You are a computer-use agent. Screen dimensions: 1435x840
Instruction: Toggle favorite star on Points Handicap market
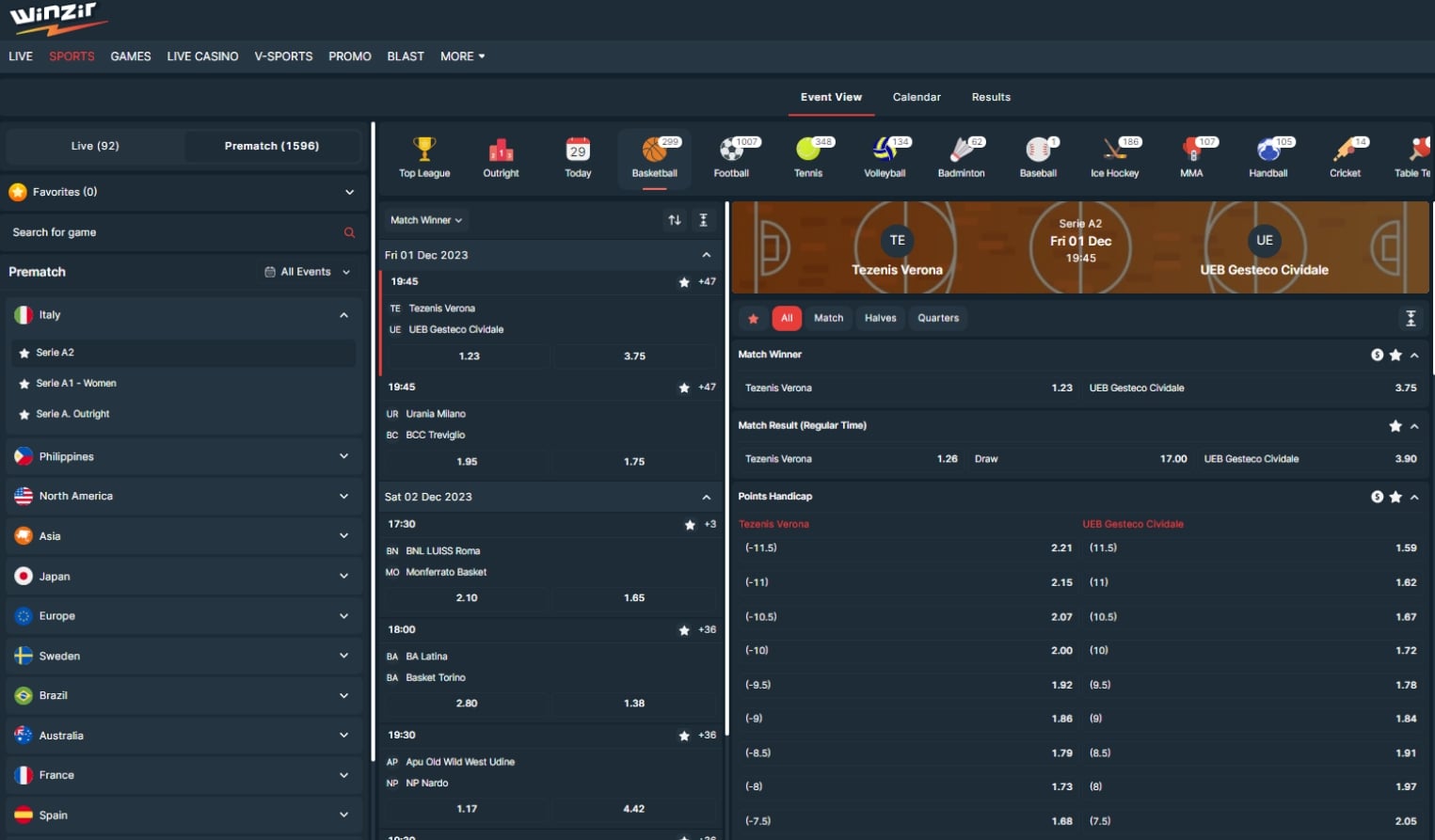tap(1395, 497)
